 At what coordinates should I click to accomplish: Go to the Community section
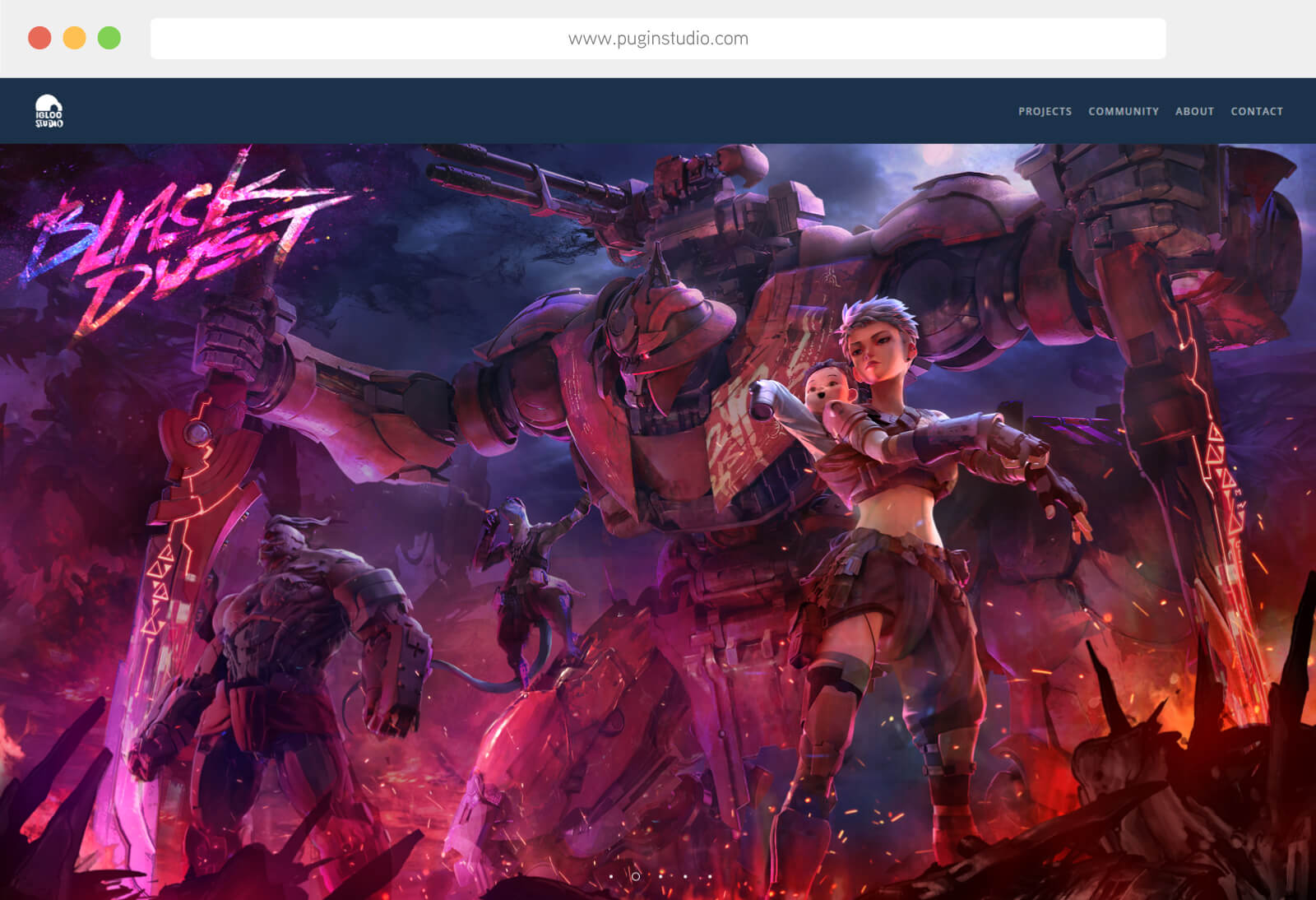(x=1123, y=111)
